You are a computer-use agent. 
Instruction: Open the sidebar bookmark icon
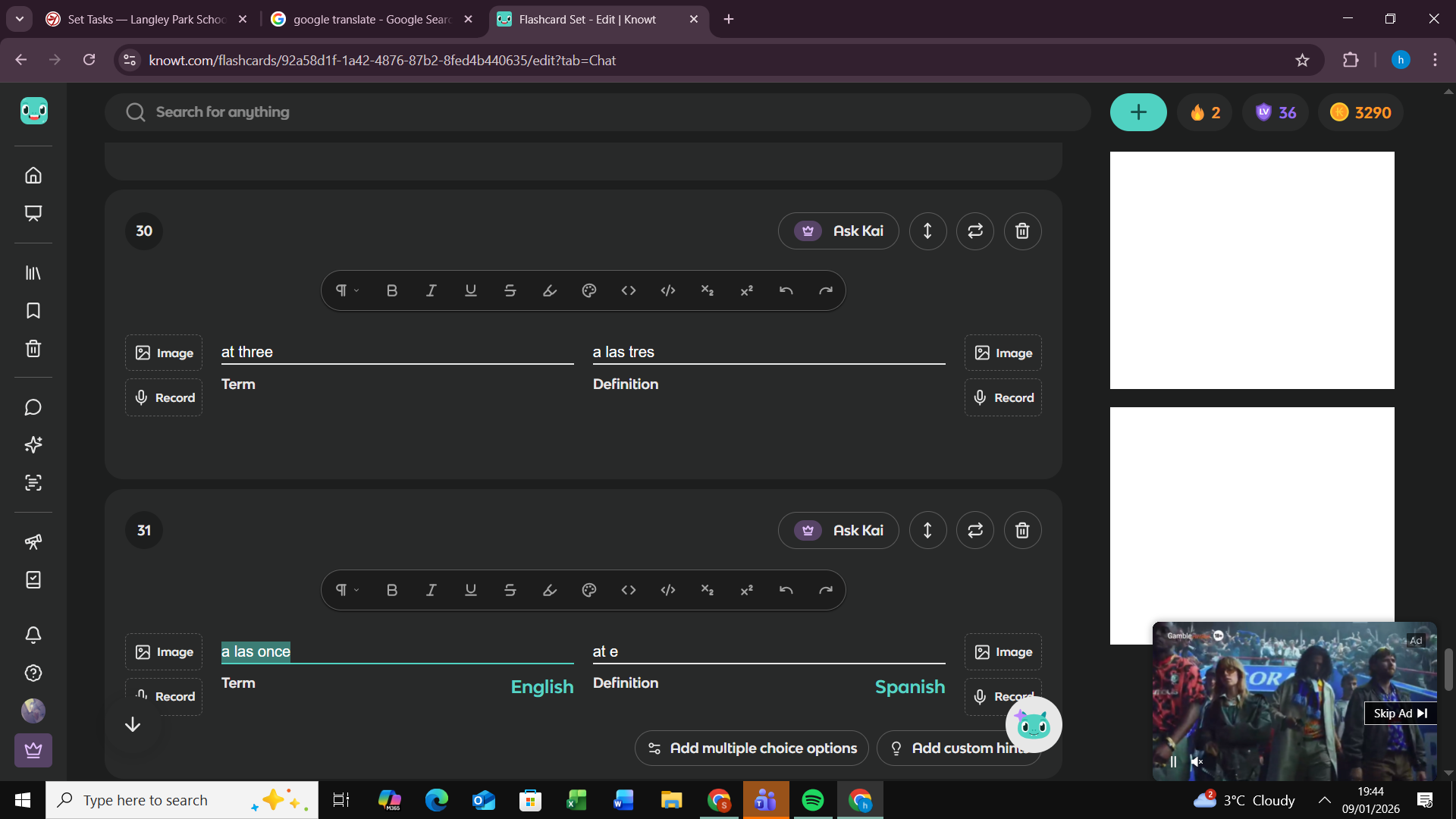click(x=33, y=311)
